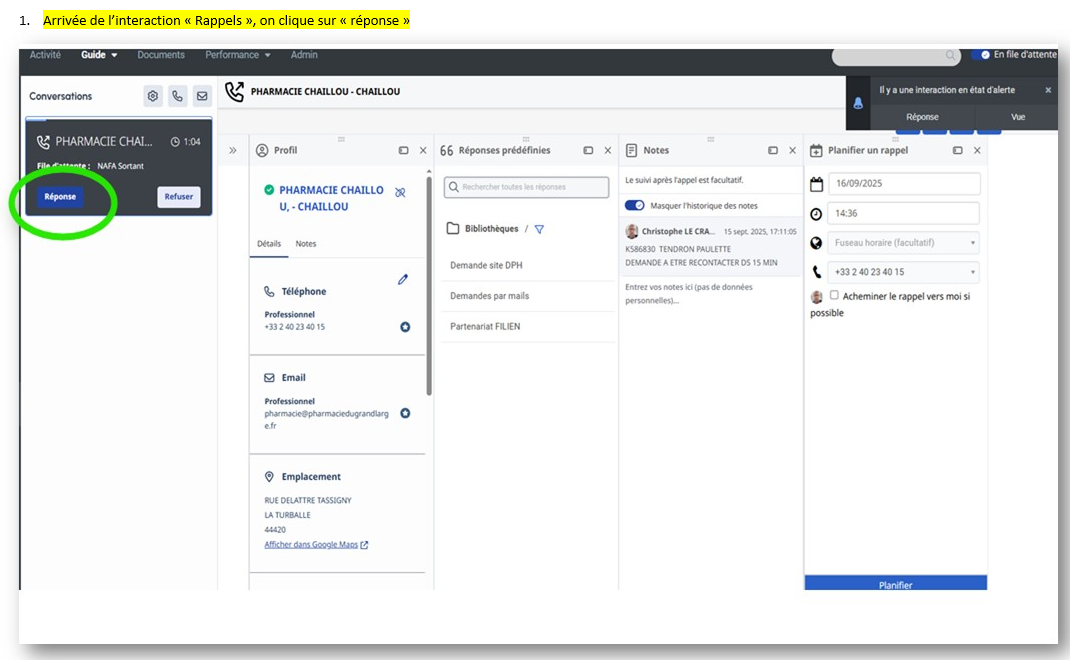Image resolution: width=1070 pixels, height=660 pixels.
Task: Click the phone icon beside Conversations
Action: click(x=177, y=96)
